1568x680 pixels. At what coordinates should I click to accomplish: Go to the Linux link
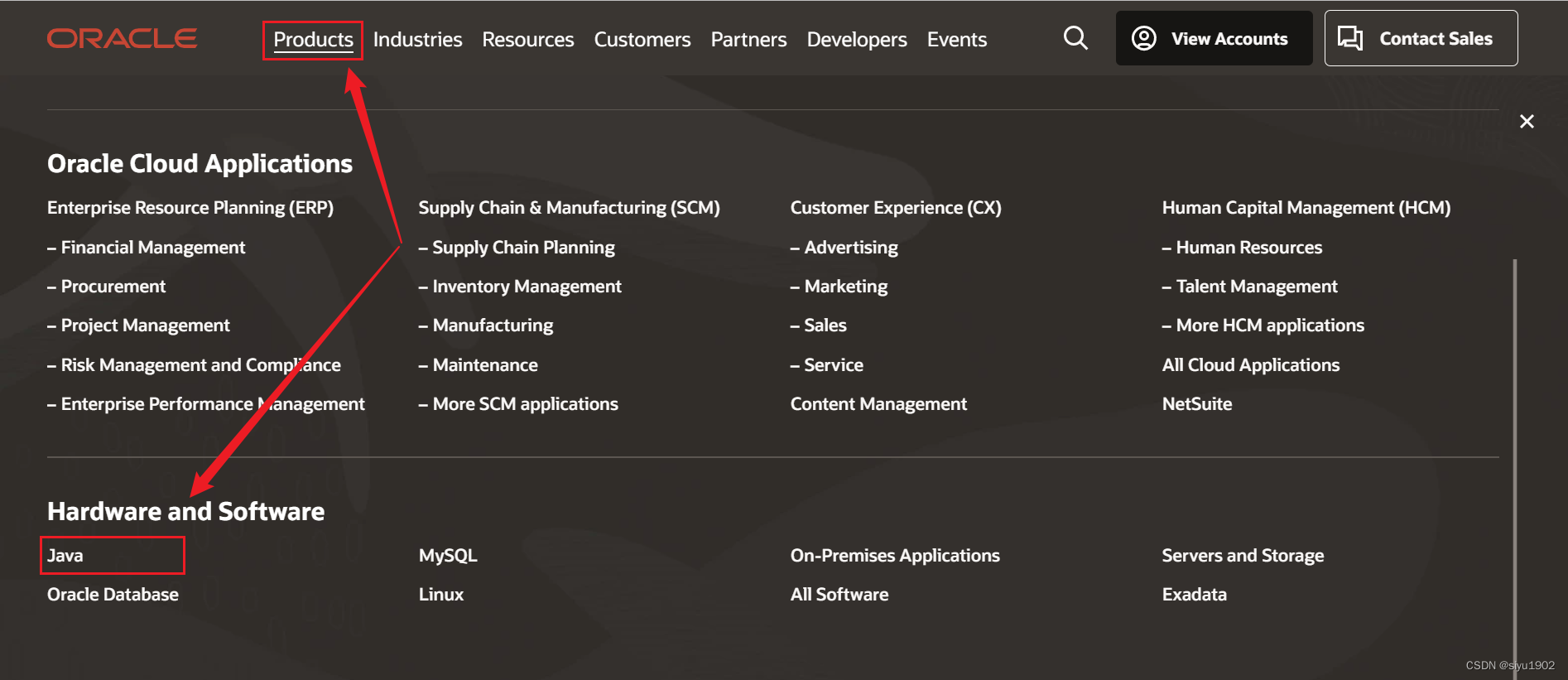[441, 595]
